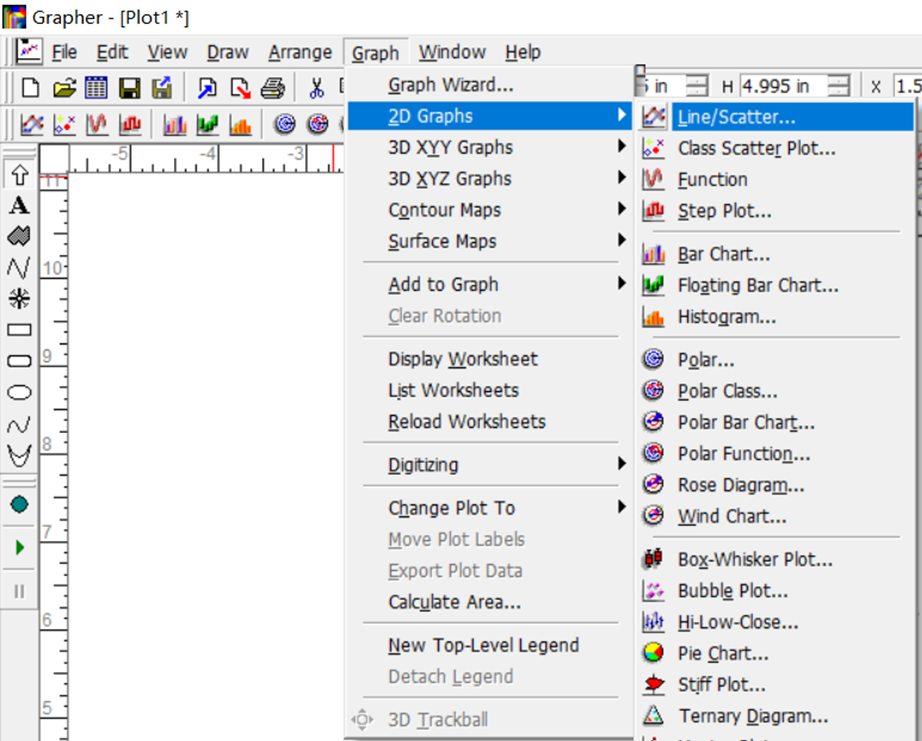Click the Class Scatter plot toolbar icon

coord(65,124)
